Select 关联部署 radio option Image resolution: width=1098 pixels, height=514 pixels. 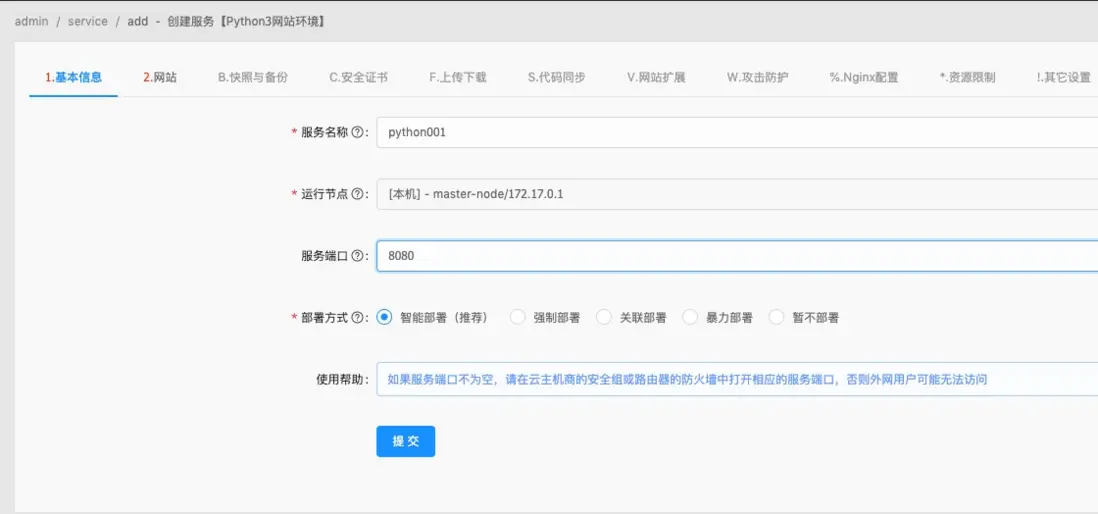[x=604, y=317]
